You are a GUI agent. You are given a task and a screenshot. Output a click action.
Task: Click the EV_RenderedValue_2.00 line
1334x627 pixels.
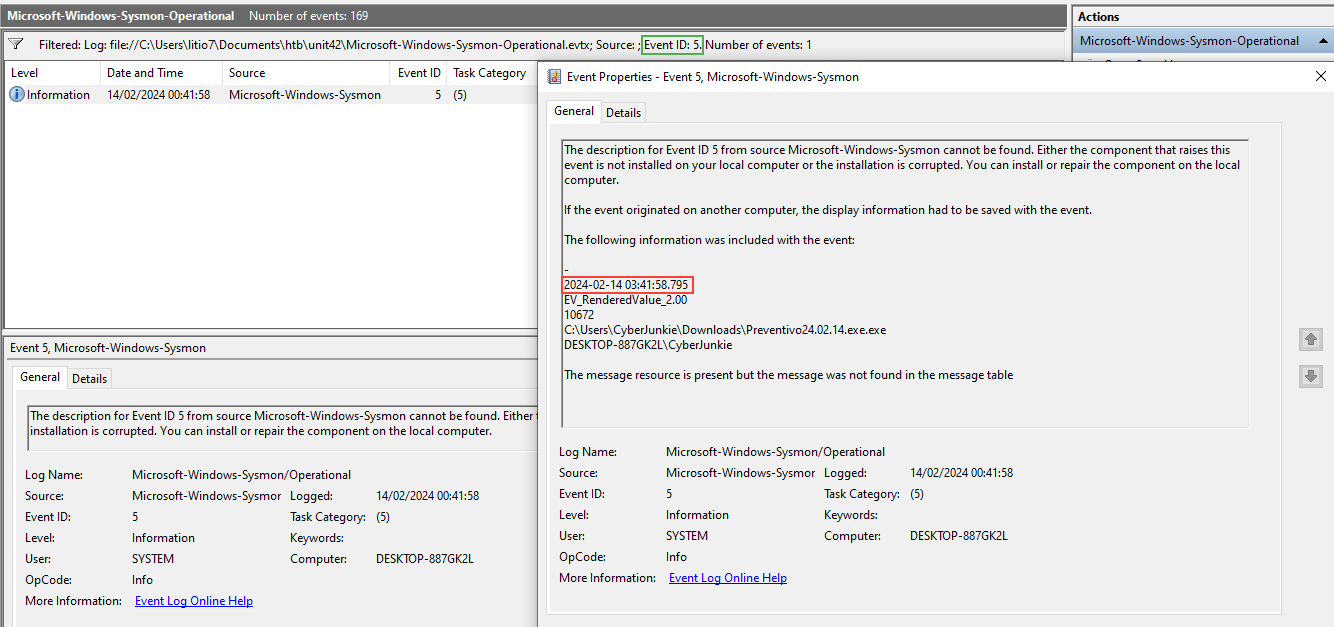click(x=626, y=300)
